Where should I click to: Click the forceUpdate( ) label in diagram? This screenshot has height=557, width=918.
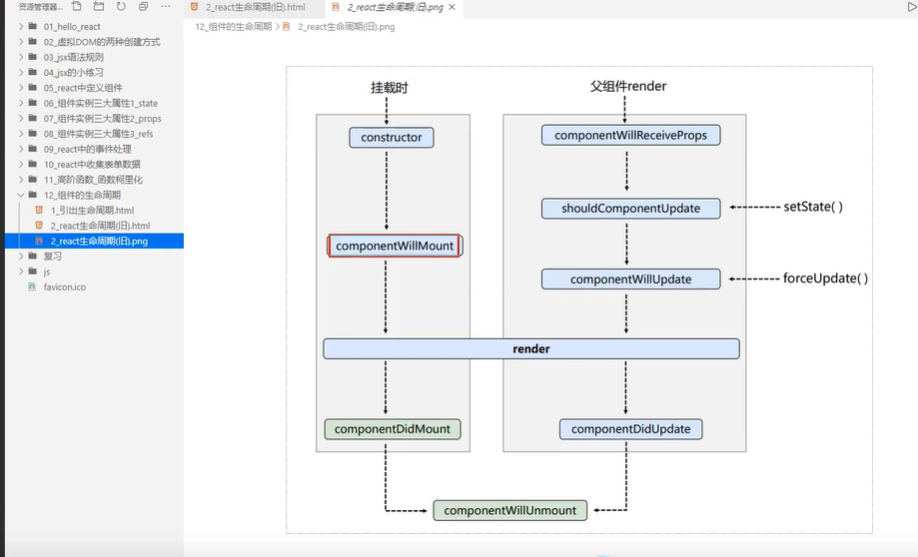[x=825, y=278]
